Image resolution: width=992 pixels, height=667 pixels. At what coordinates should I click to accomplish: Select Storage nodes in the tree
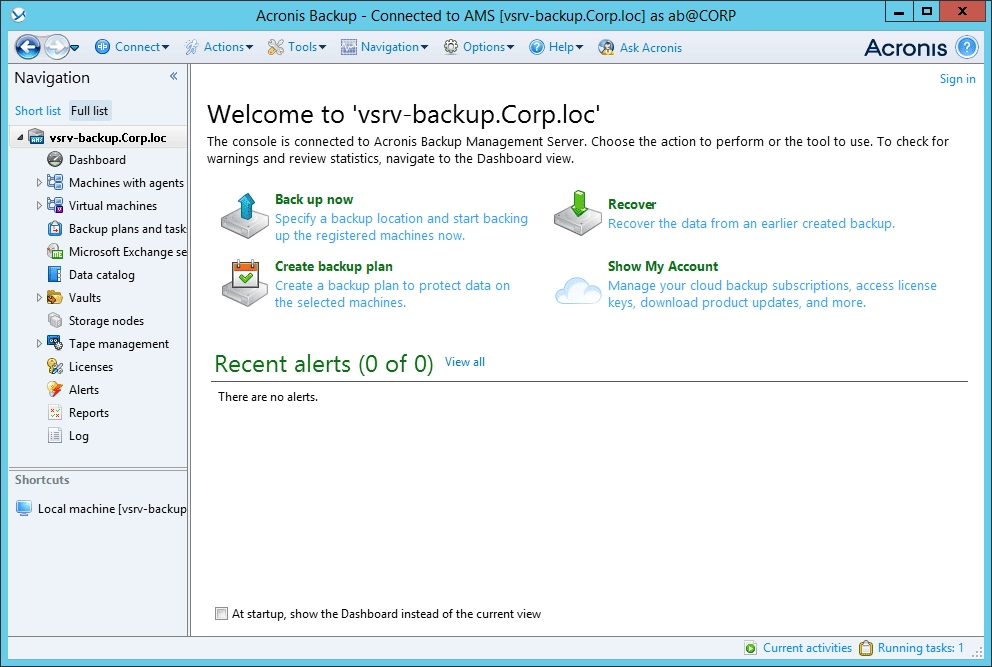(x=106, y=321)
